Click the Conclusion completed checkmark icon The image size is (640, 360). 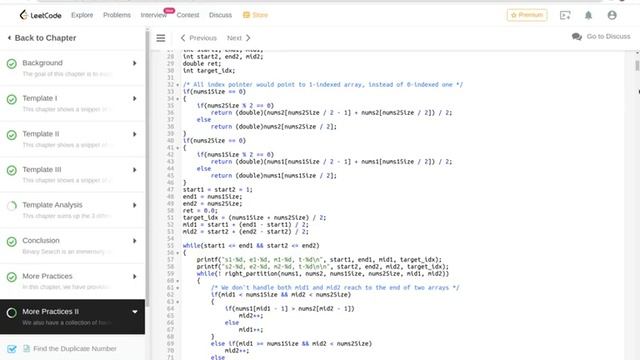12,242
